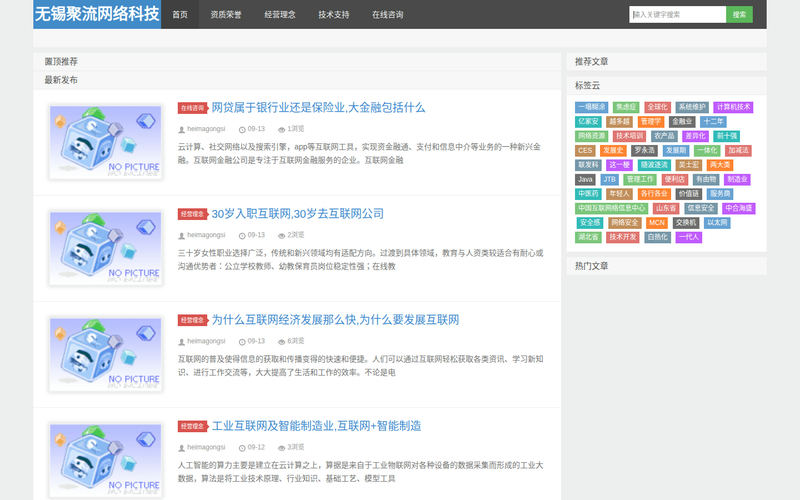This screenshot has width=800, height=500.
Task: Open article 为什么互联网经济发展那么快
Action: pos(335,320)
